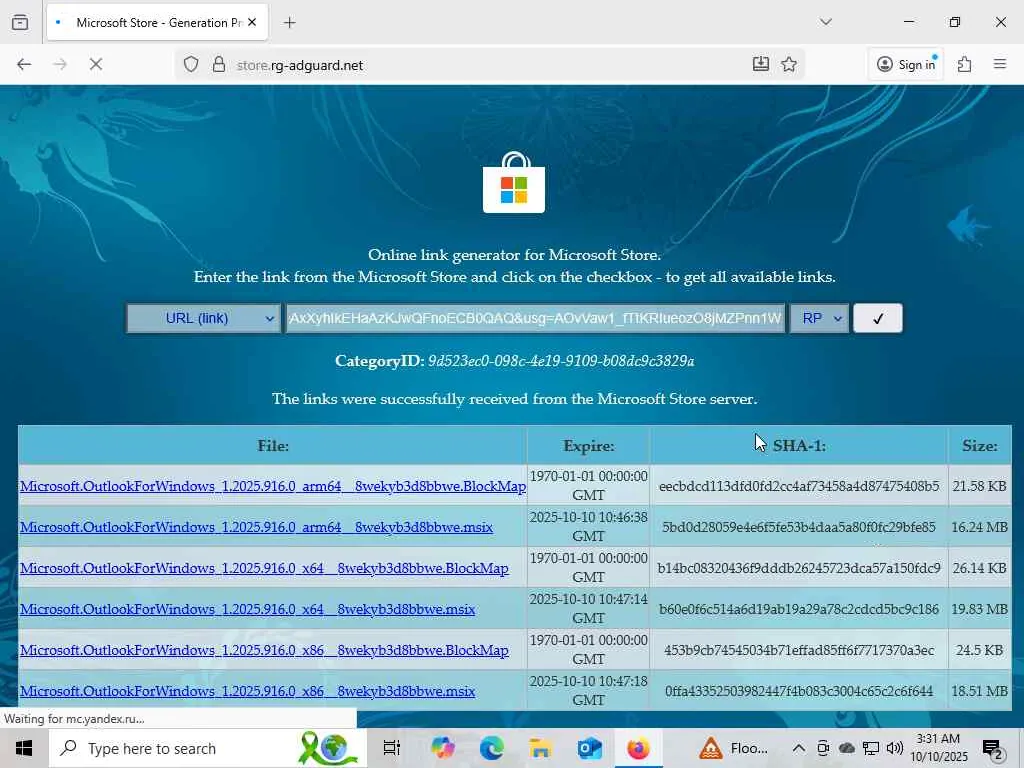Click the SHA-1 column header
The image size is (1024, 768).
pyautogui.click(x=799, y=445)
